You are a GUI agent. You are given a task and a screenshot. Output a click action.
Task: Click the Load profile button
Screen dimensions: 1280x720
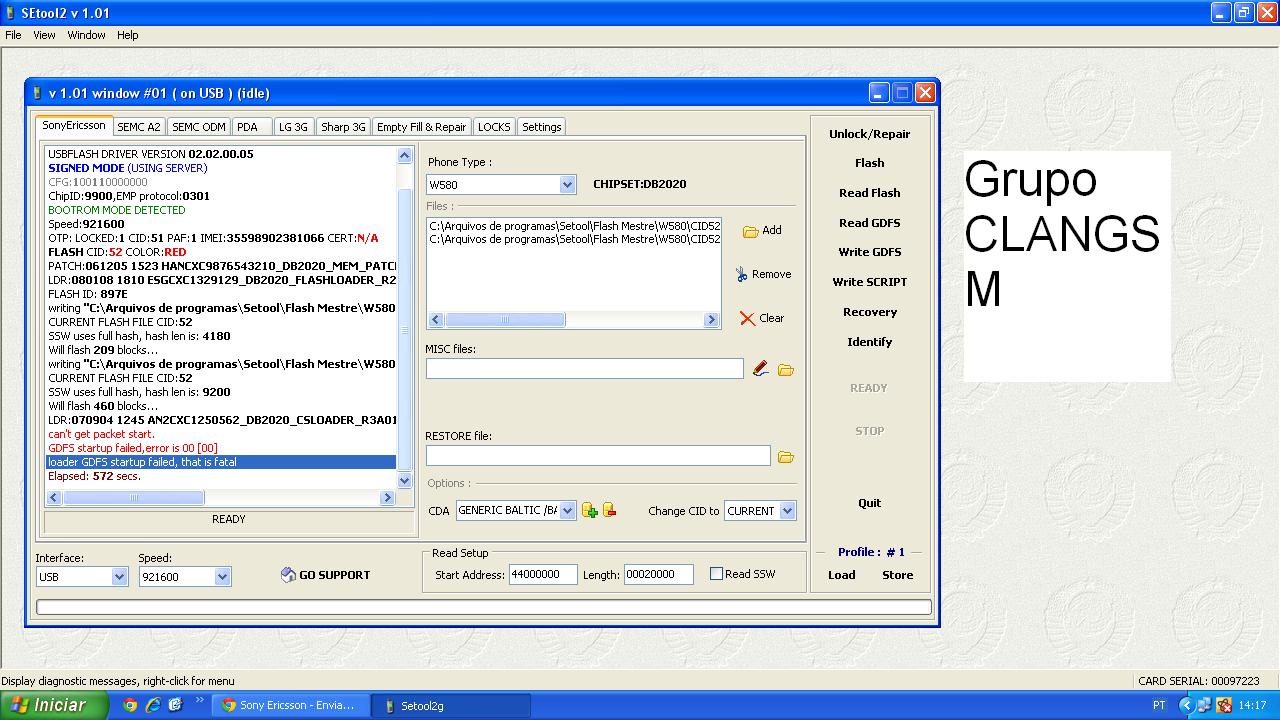coord(841,575)
